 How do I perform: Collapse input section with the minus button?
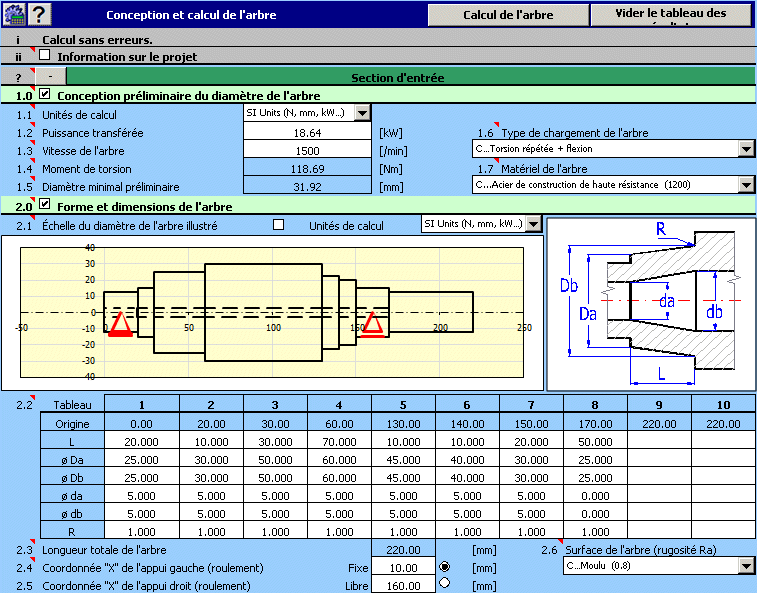(50, 77)
